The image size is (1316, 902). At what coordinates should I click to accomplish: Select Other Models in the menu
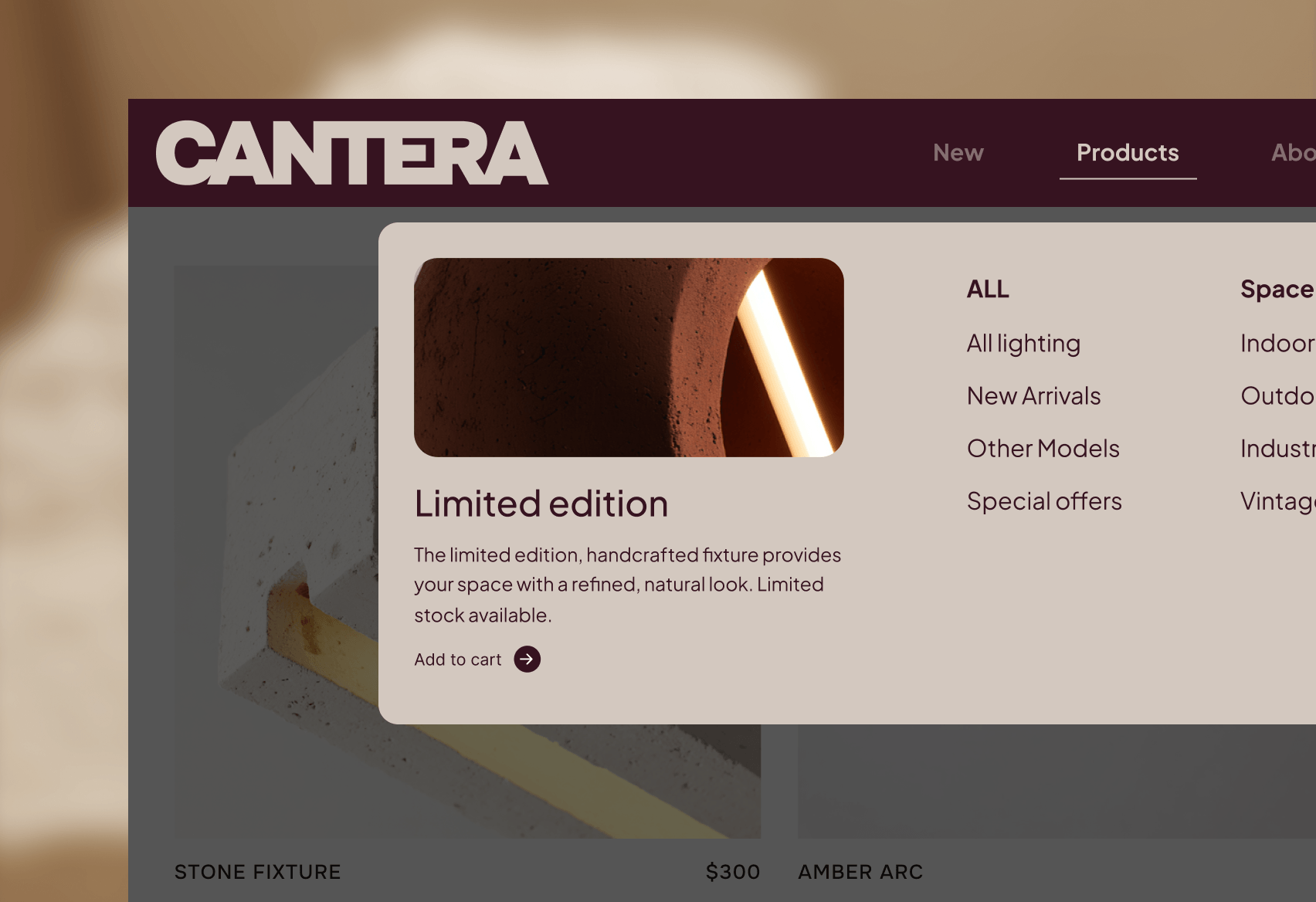[1043, 449]
